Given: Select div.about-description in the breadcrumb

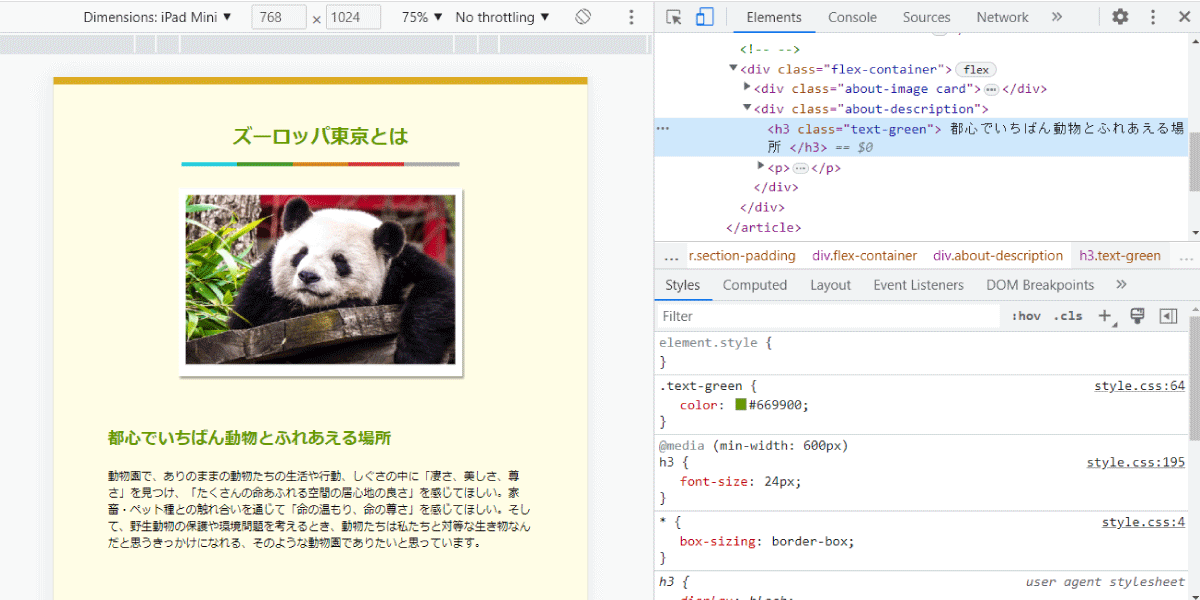Looking at the screenshot, I should click(998, 256).
